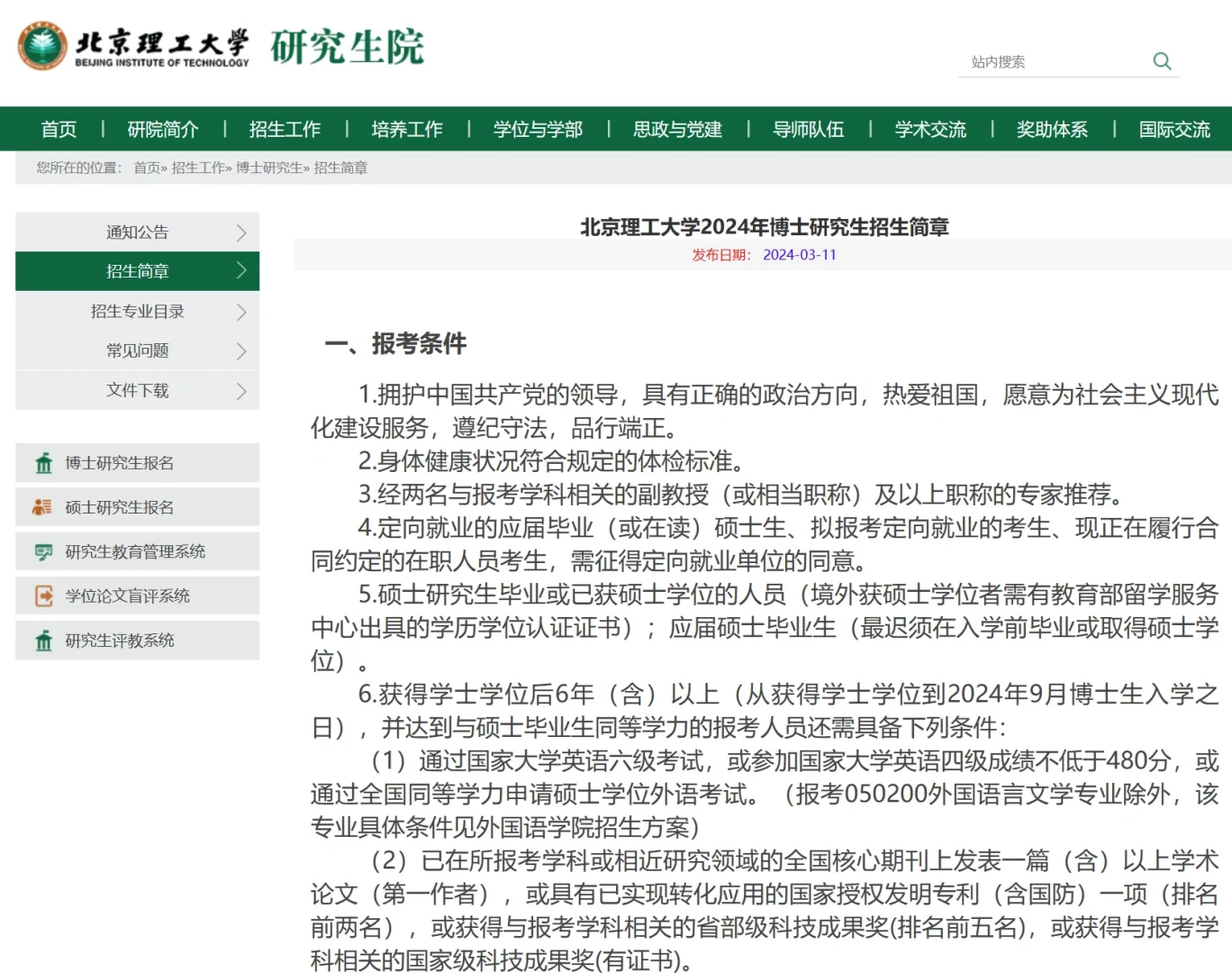Click the article title 北京理工大学2024年博士研究生招生简章
Screen dimensions: 1232x973
coord(765,227)
